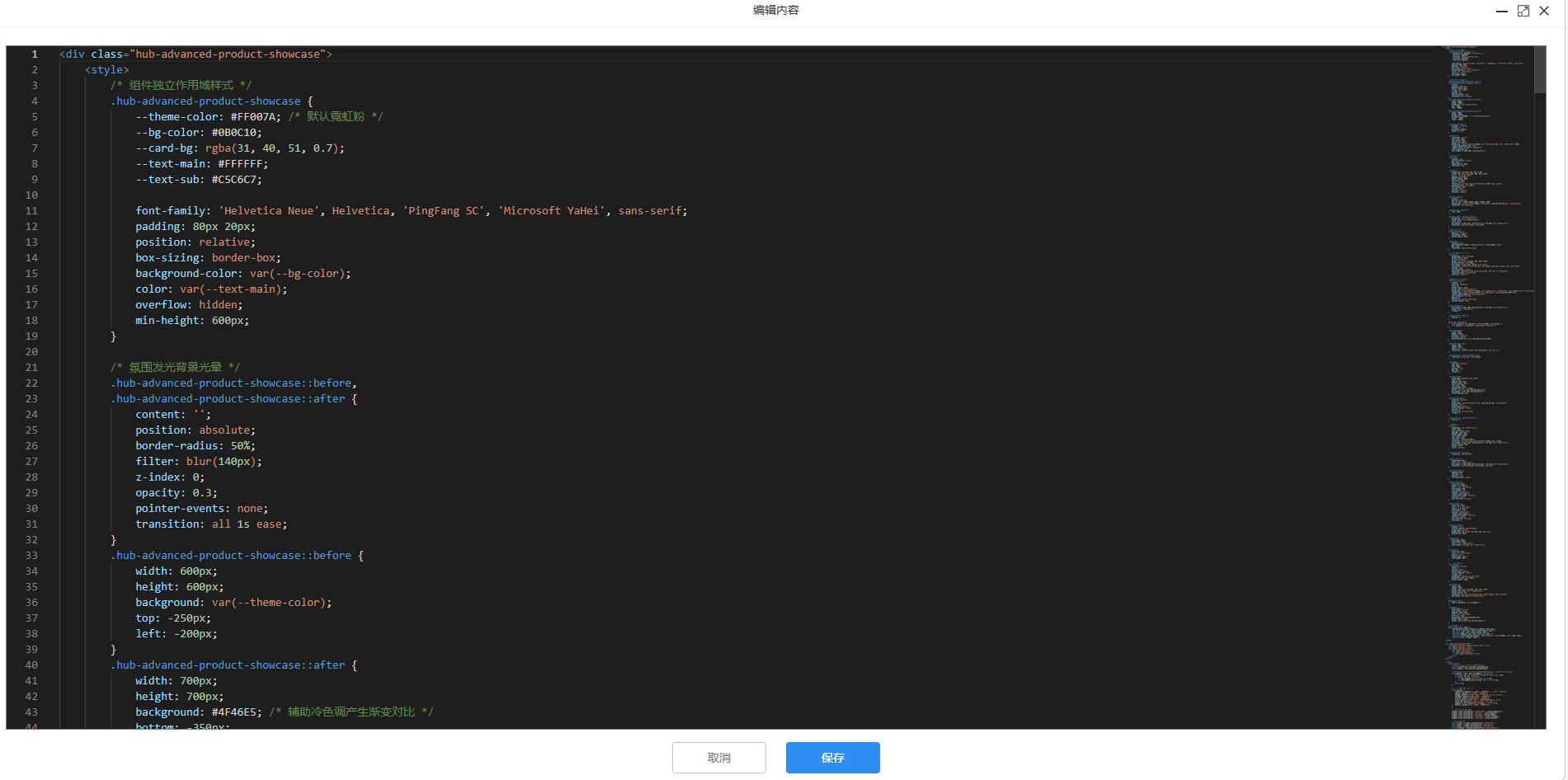Click the 辅助冷色调产生渐变对比 comment
Screen dimensions: 1568x780
coord(351,712)
